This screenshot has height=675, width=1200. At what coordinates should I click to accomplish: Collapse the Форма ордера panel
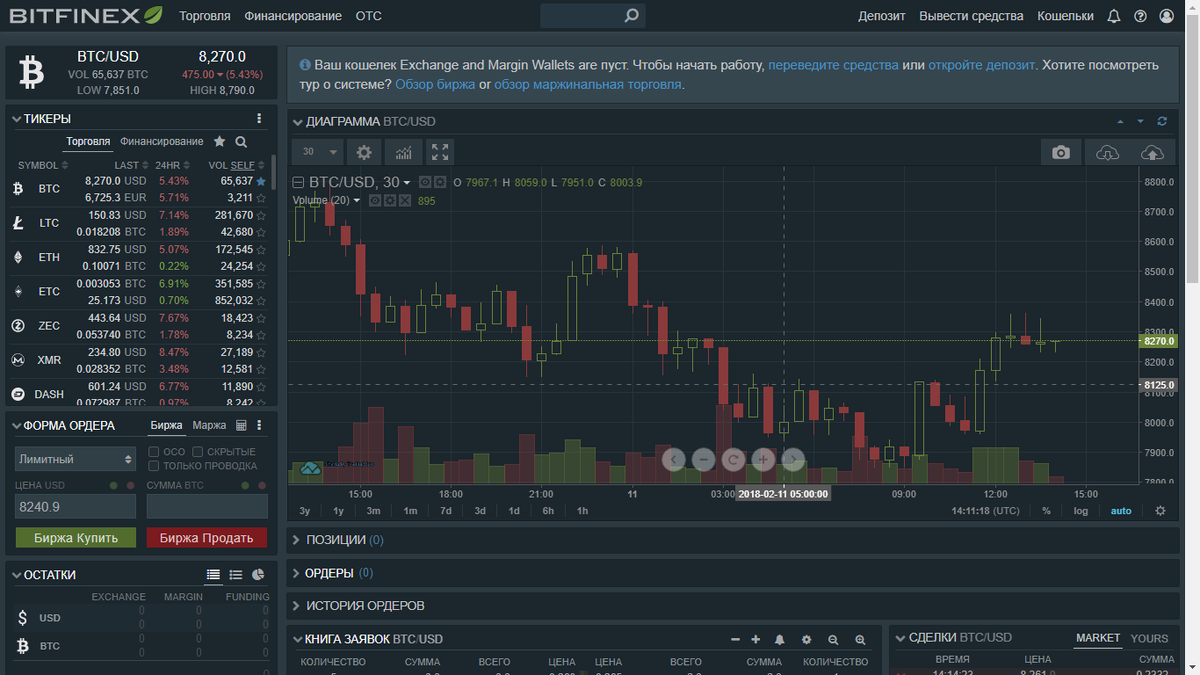(x=16, y=426)
